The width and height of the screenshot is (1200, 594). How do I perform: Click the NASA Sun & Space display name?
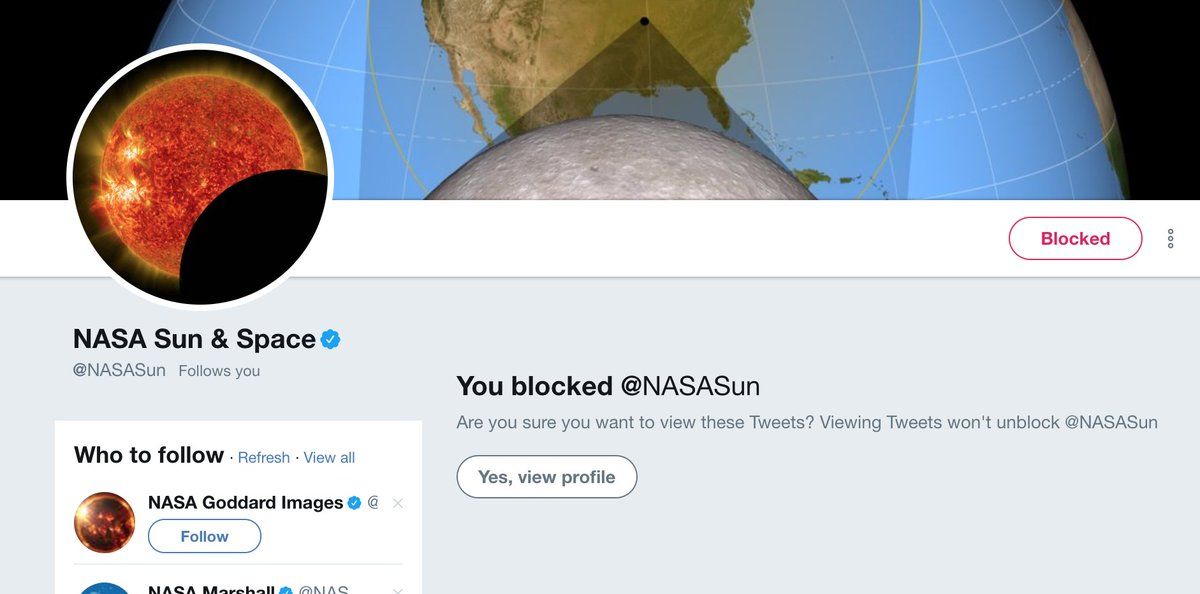pos(195,339)
